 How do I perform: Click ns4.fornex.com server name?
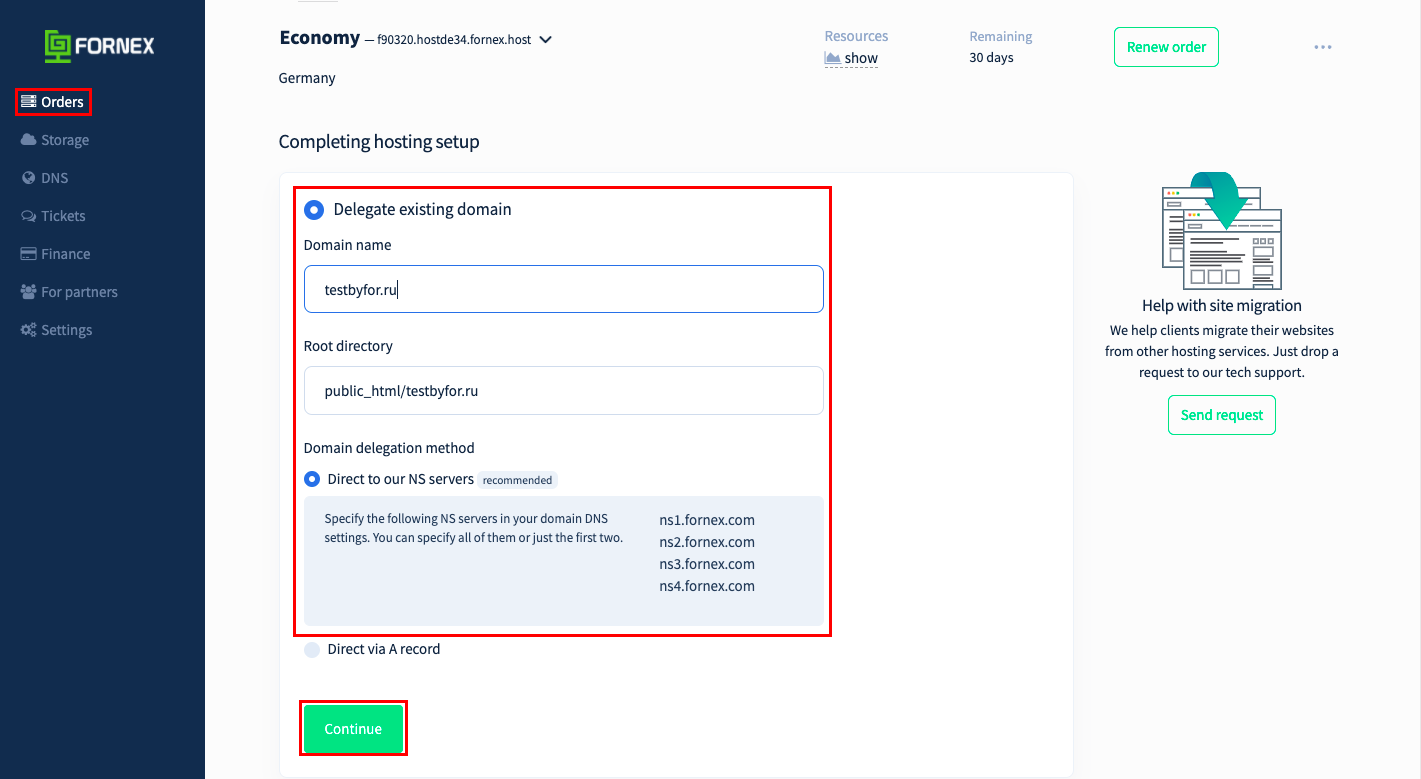pos(707,586)
